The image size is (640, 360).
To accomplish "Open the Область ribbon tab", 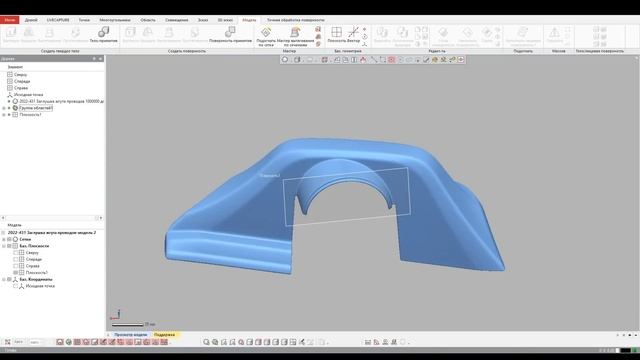I will pyautogui.click(x=148, y=20).
